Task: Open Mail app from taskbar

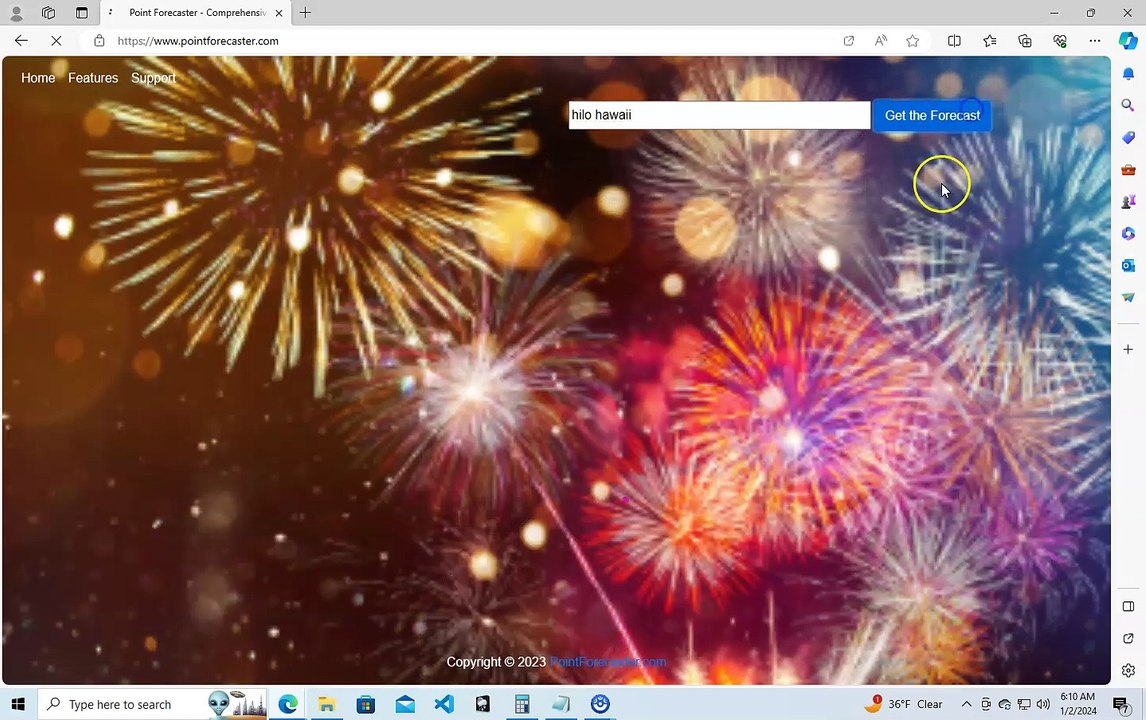Action: [x=405, y=704]
